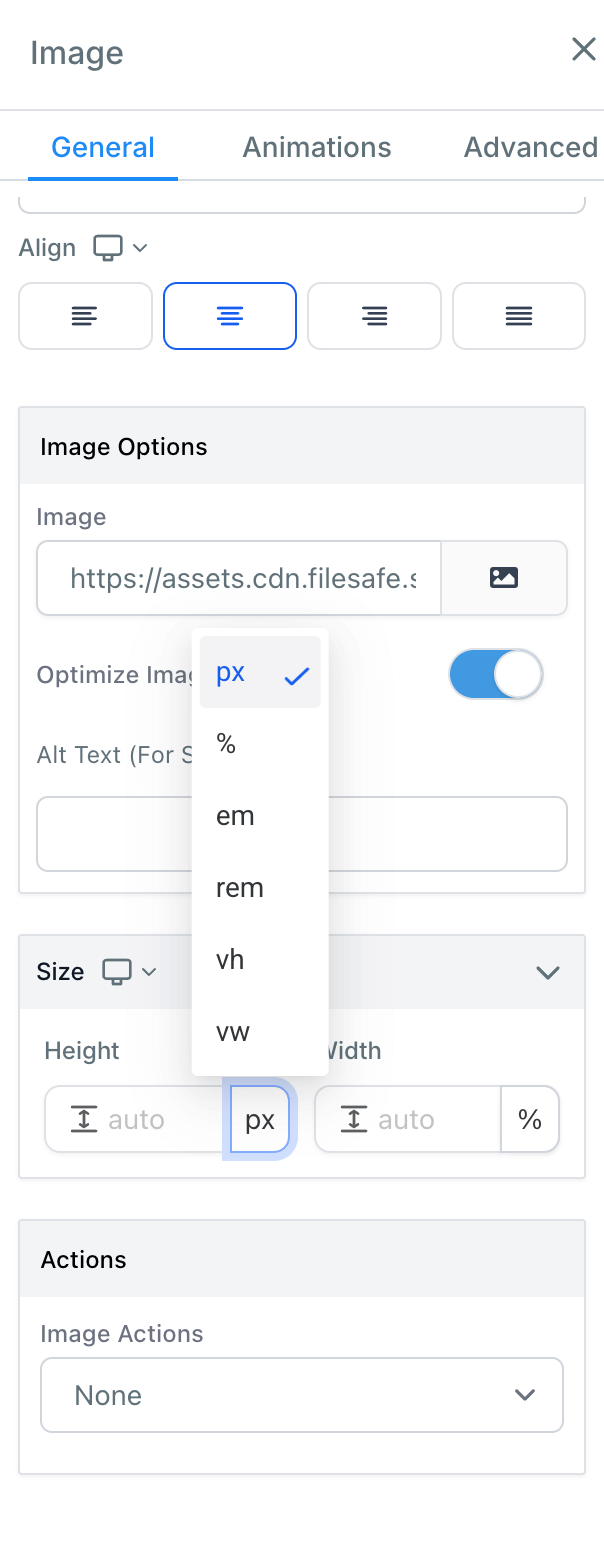
Task: Close the Image panel with X
Action: point(583,50)
